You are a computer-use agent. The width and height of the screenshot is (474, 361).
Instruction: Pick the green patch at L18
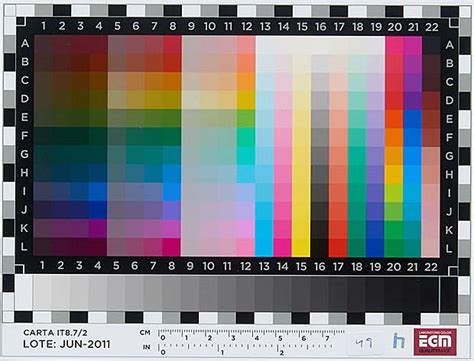(357, 248)
